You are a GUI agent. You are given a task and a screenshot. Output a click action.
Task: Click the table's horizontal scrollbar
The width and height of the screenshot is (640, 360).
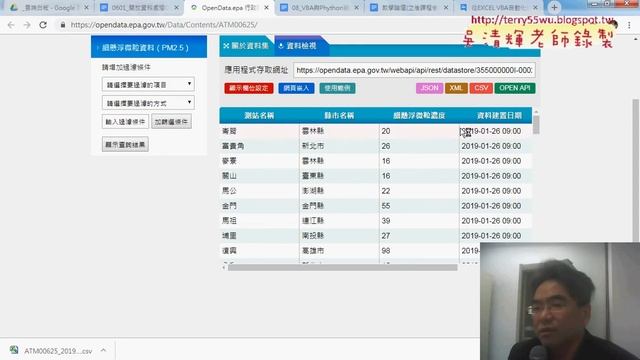(x=342, y=267)
